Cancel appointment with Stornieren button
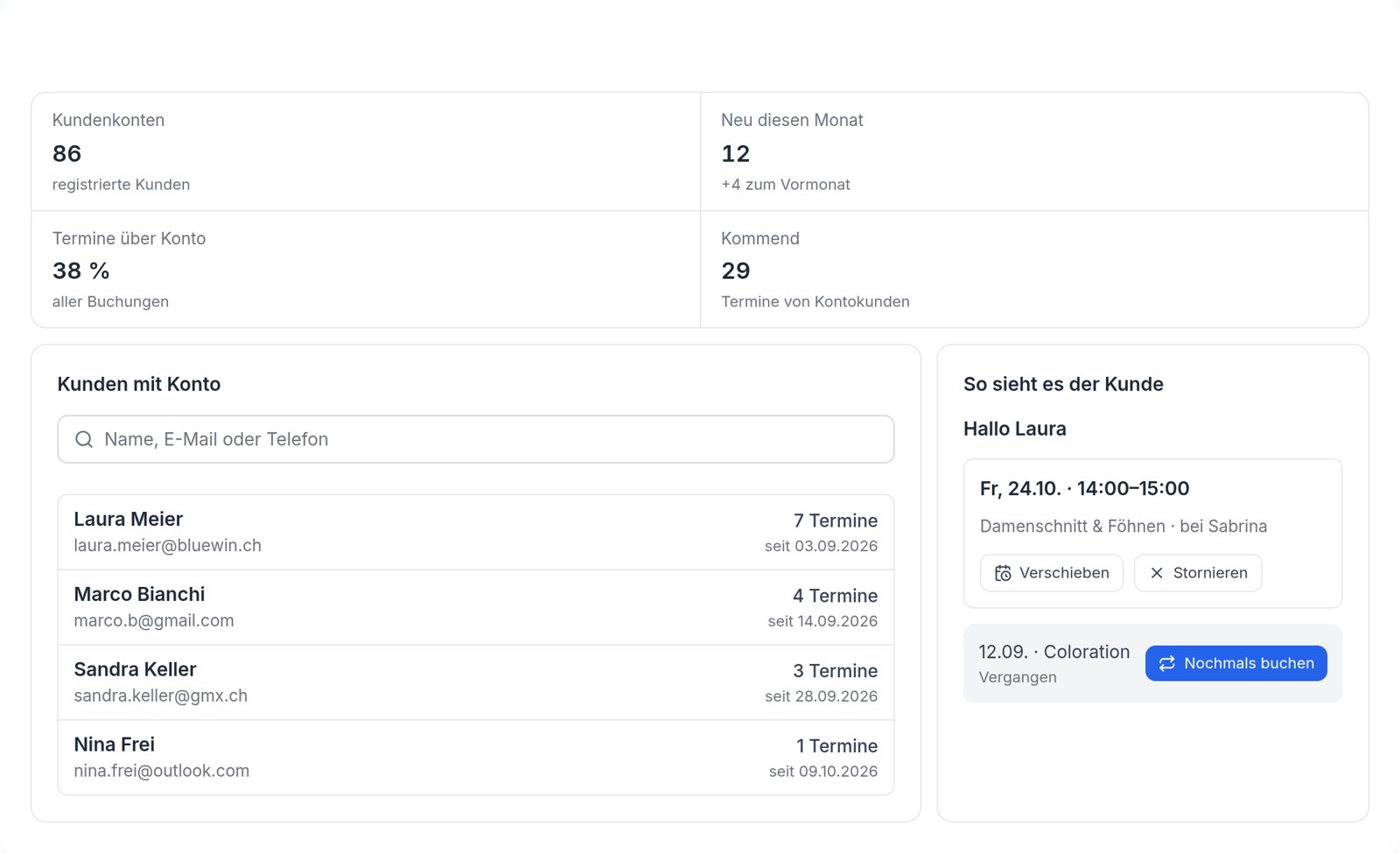 click(1198, 573)
